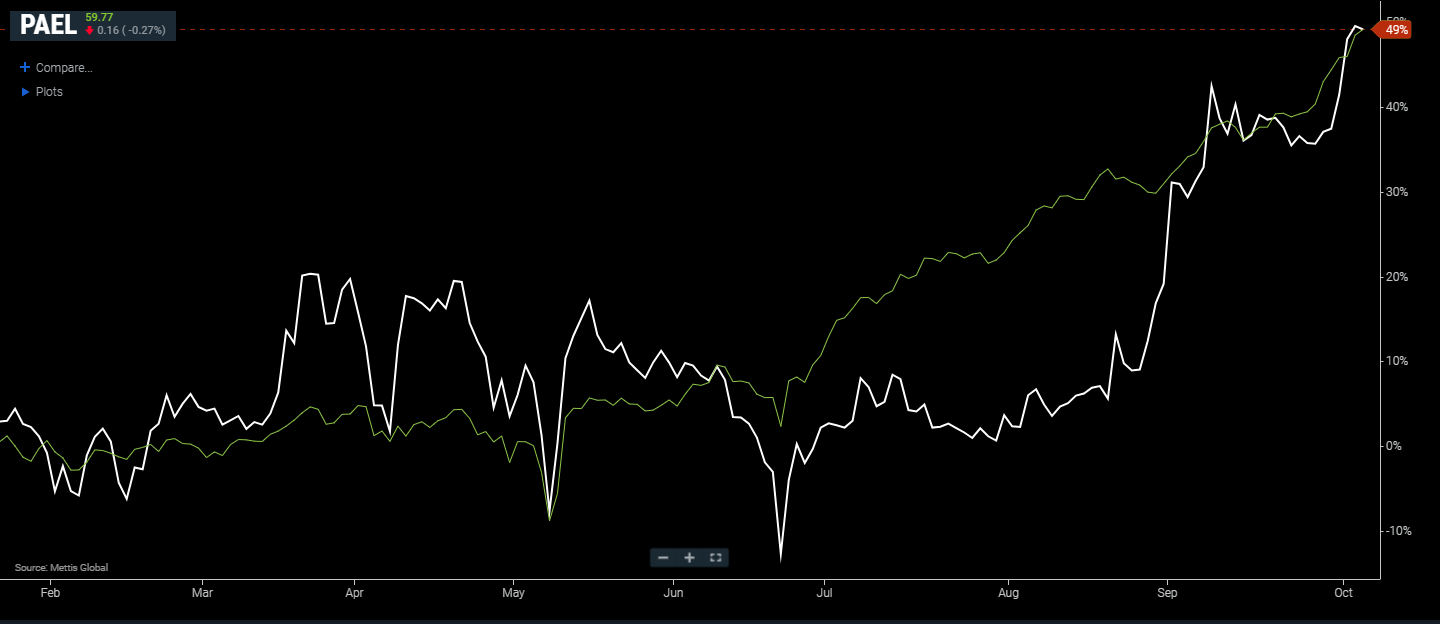Toggle full screen chart view

coord(715,557)
